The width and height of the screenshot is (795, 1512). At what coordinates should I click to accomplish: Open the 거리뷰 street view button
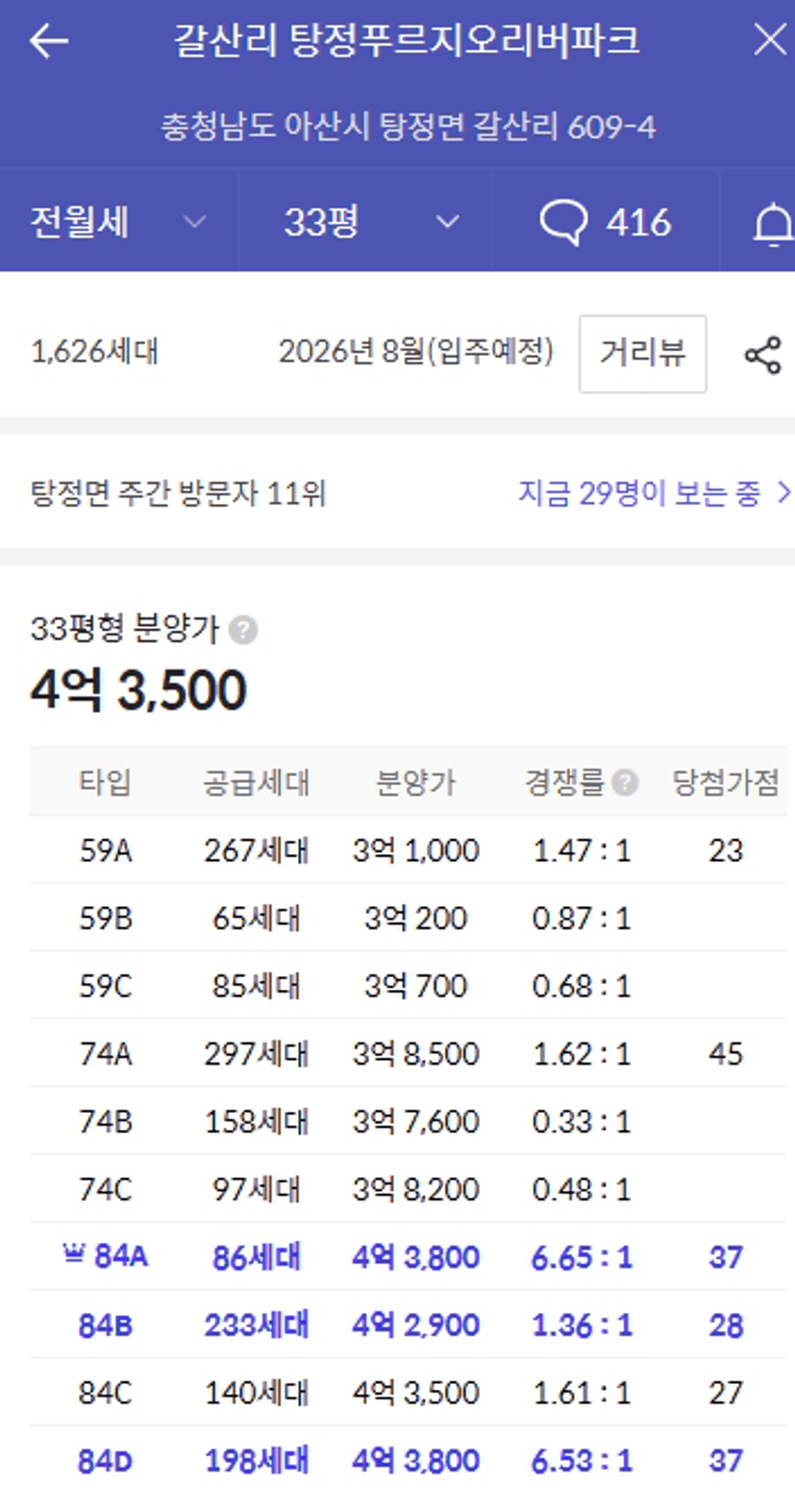(642, 353)
